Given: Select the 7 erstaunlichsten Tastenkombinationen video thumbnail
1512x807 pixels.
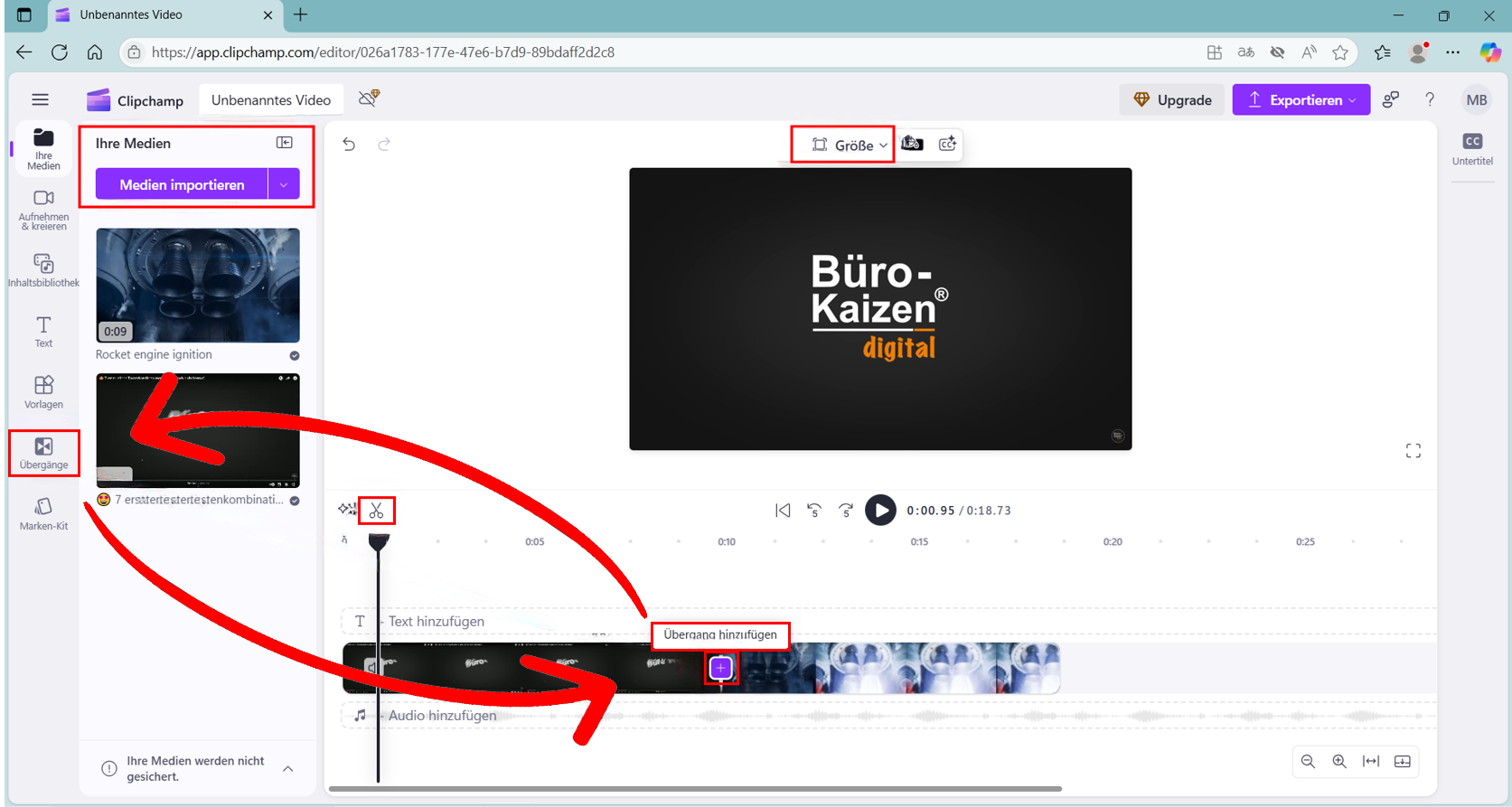Looking at the screenshot, I should tap(198, 430).
